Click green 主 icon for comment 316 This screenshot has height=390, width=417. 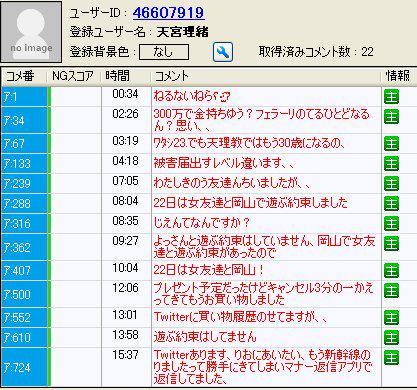(x=391, y=224)
